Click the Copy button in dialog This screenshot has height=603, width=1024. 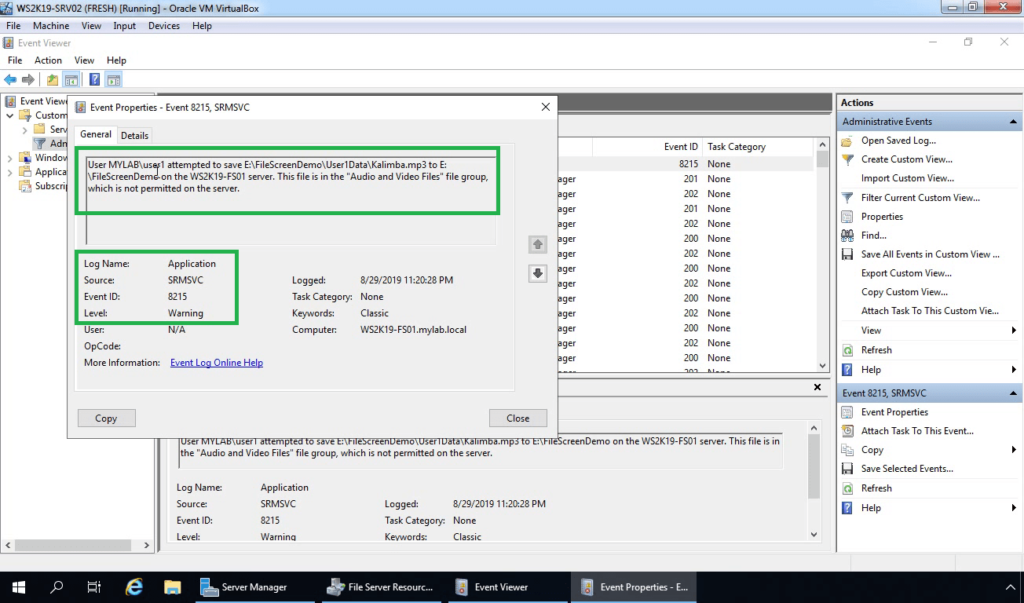pyautogui.click(x=106, y=418)
